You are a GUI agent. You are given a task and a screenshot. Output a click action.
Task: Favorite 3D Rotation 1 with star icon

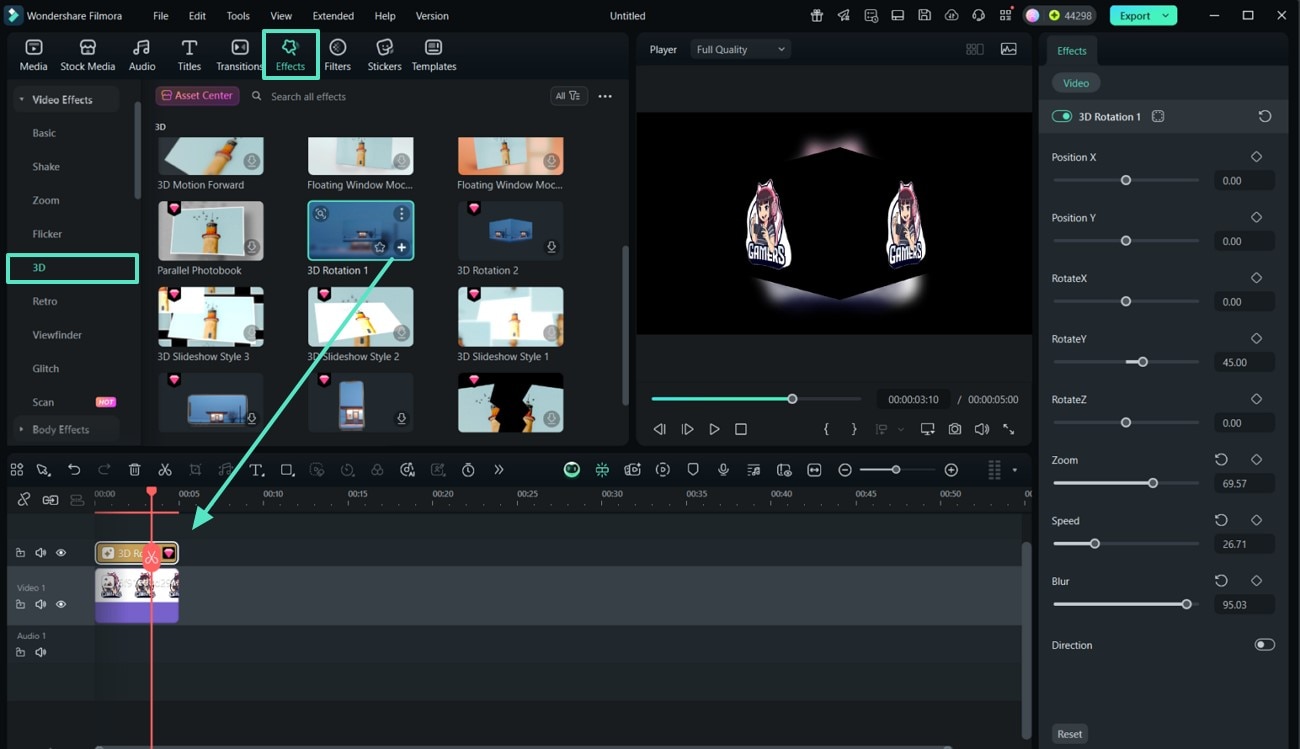click(x=380, y=247)
